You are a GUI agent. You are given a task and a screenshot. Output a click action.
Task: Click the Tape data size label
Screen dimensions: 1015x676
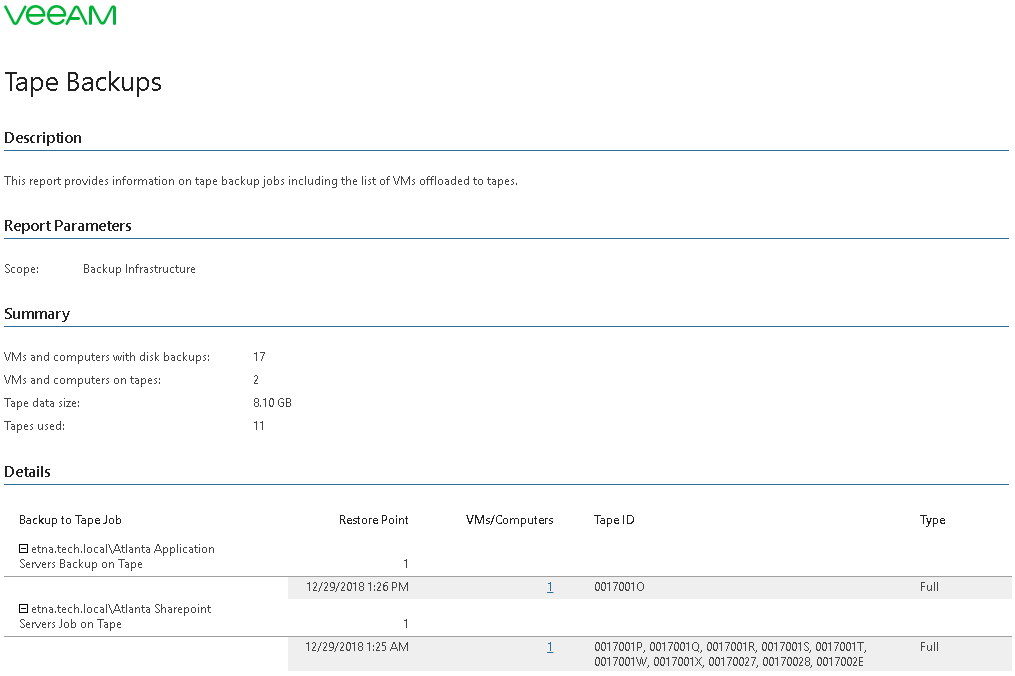click(x=42, y=403)
